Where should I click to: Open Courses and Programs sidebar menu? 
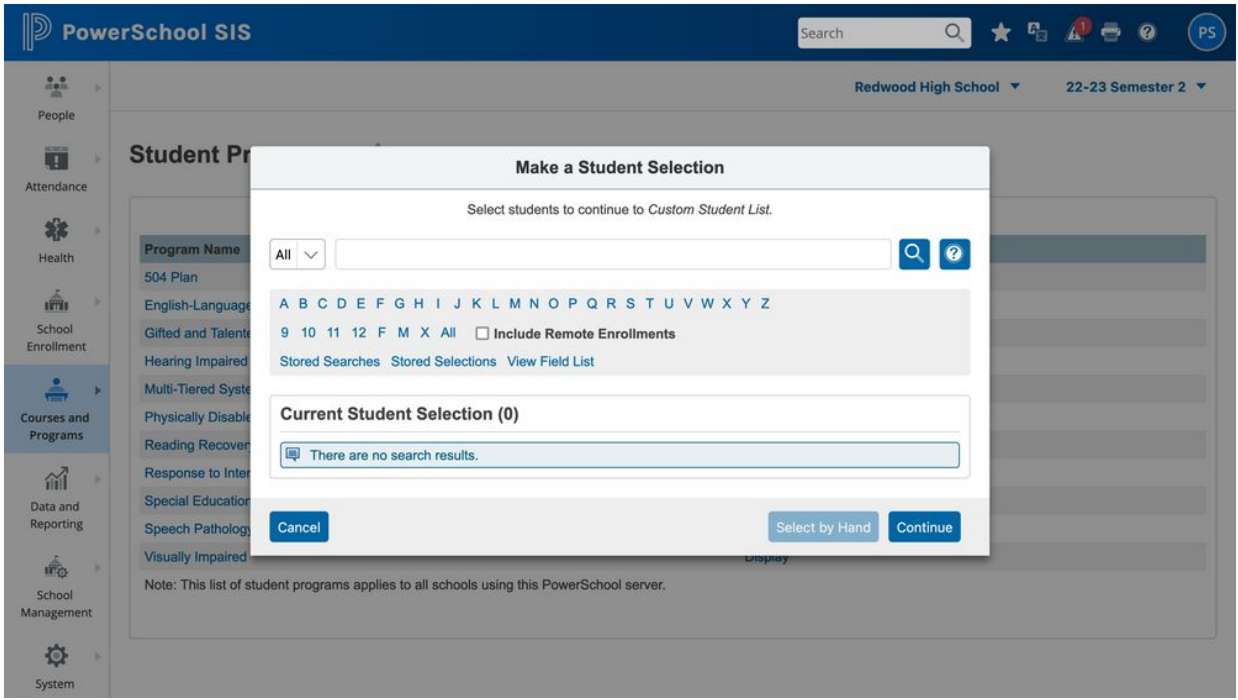54,410
